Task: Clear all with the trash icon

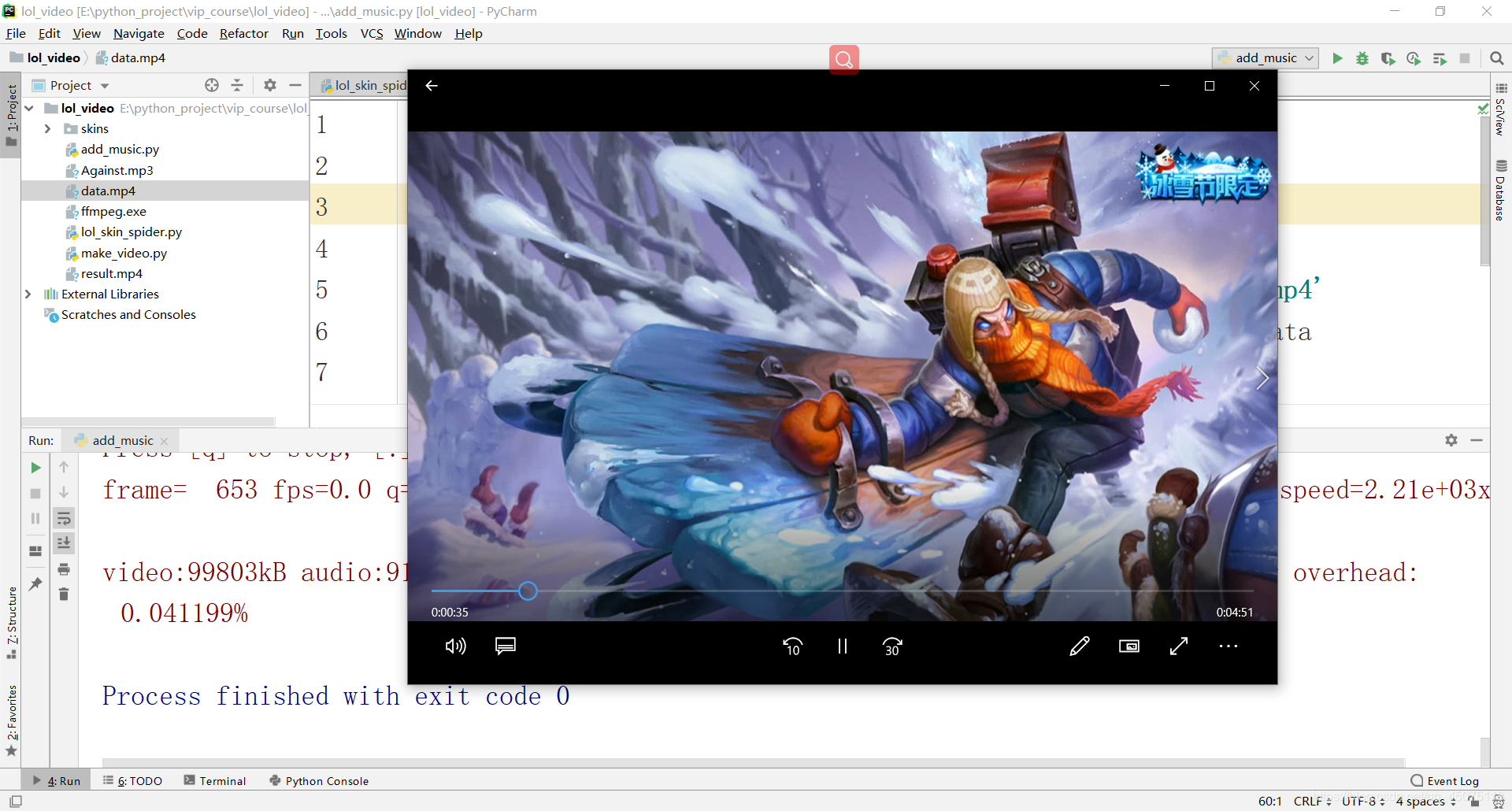Action: (64, 594)
